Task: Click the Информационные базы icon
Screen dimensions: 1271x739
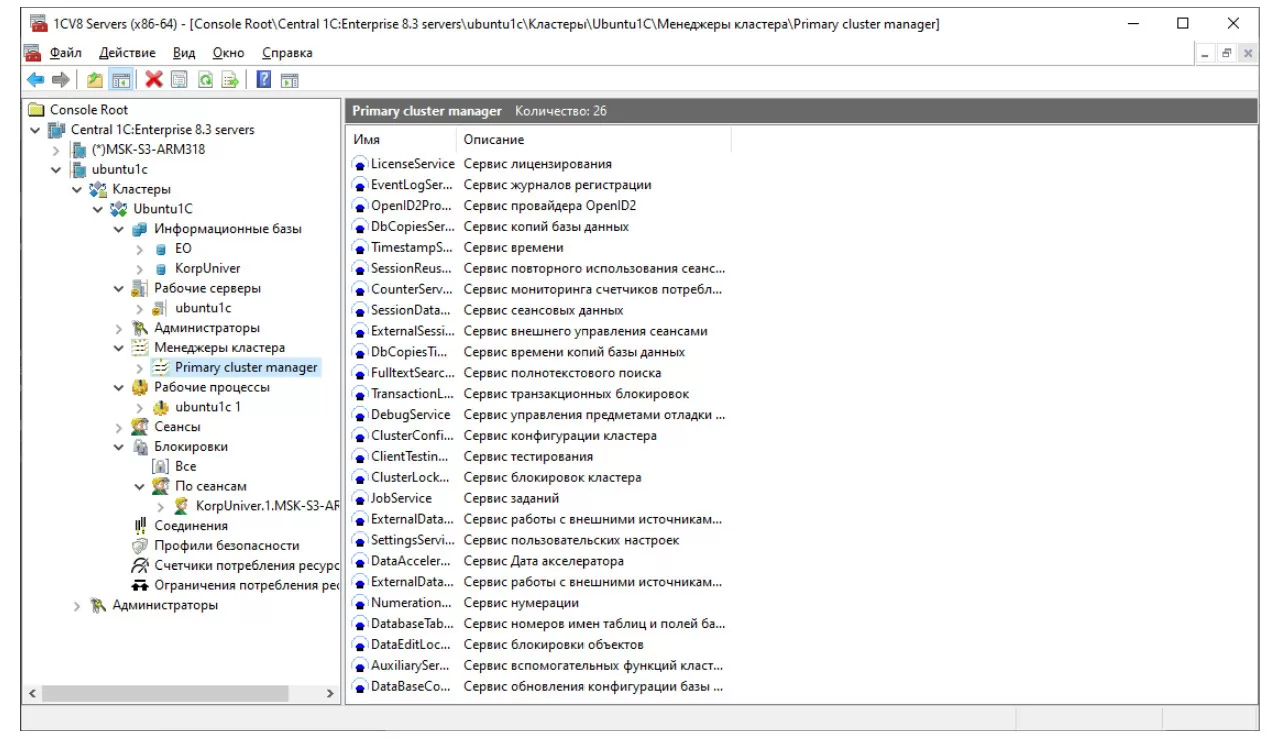Action: click(140, 229)
